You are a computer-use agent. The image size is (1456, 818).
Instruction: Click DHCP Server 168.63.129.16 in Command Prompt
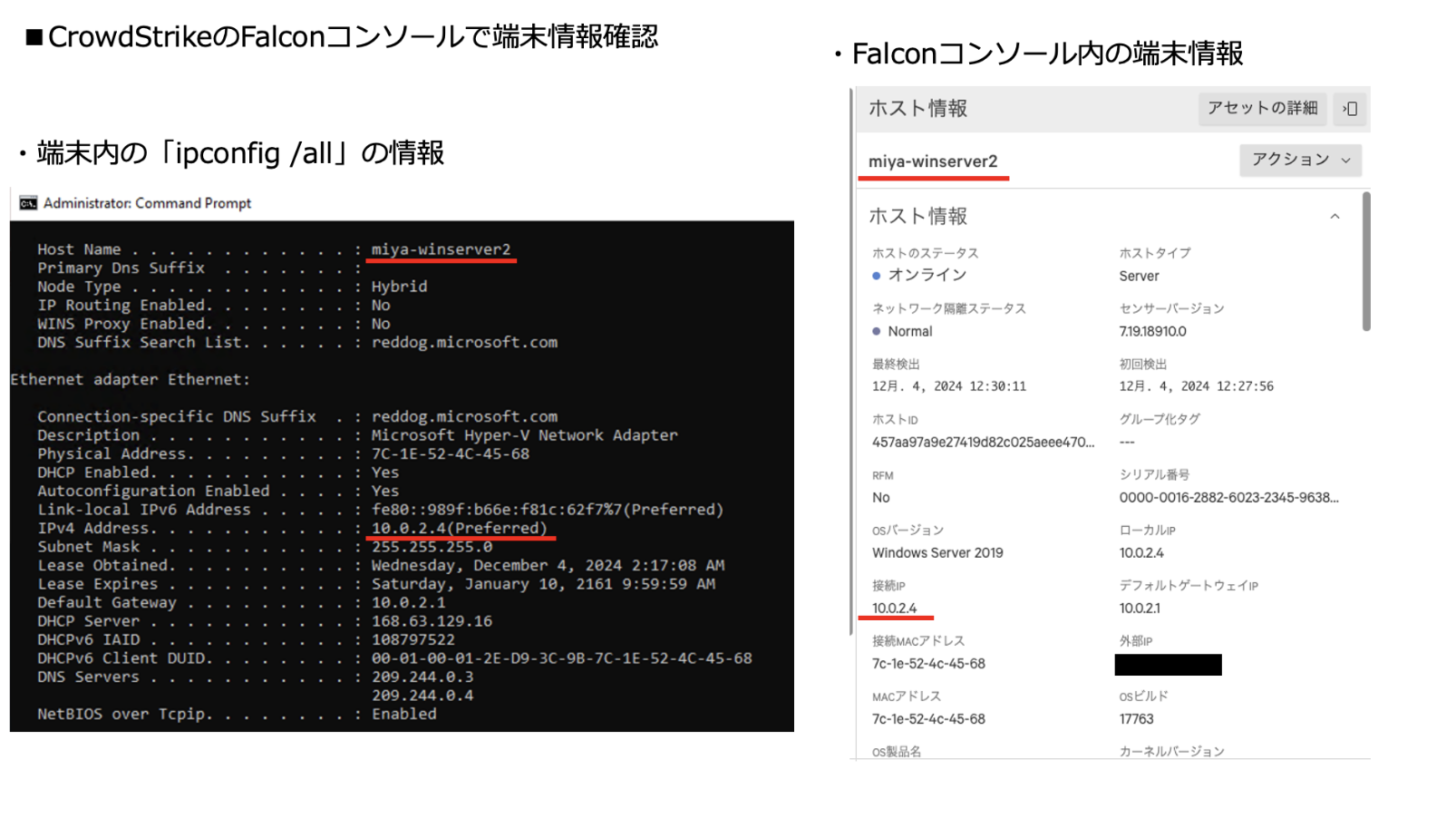tap(432, 621)
